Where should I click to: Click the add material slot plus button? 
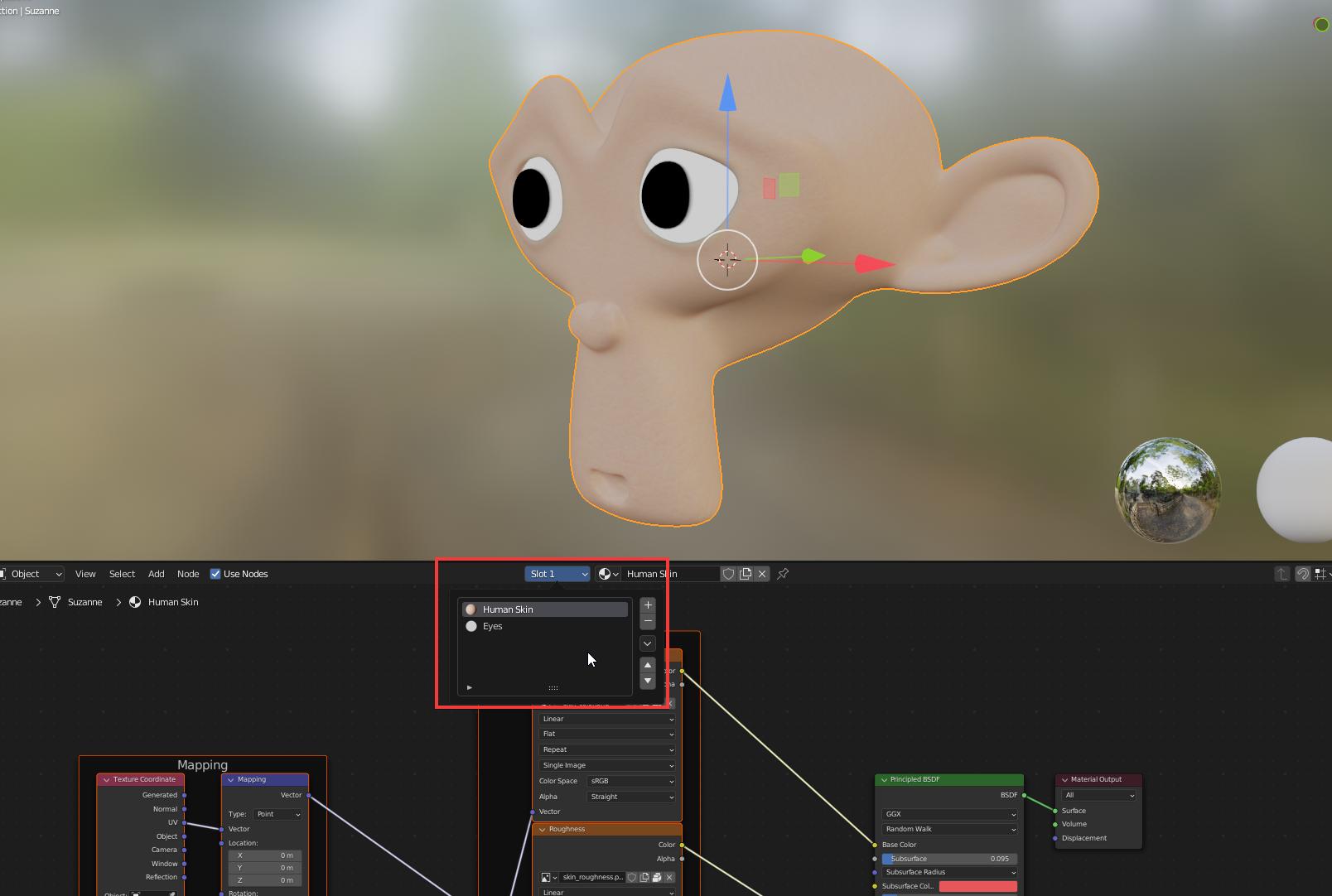tap(648, 605)
